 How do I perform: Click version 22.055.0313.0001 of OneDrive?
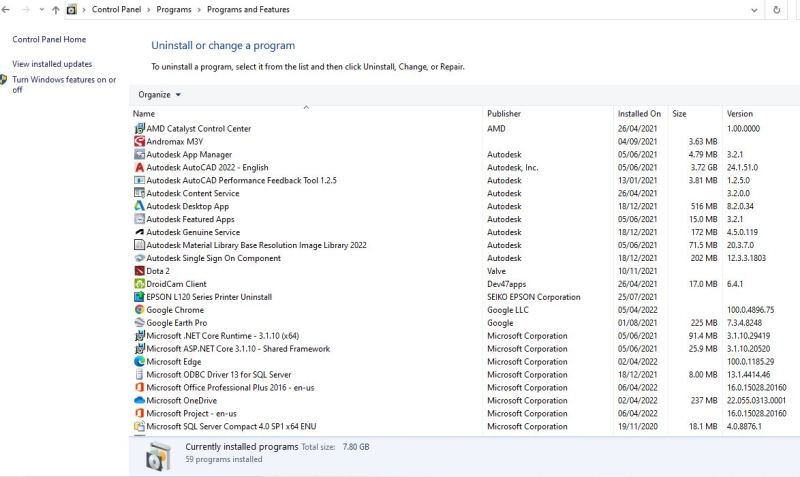click(757, 400)
